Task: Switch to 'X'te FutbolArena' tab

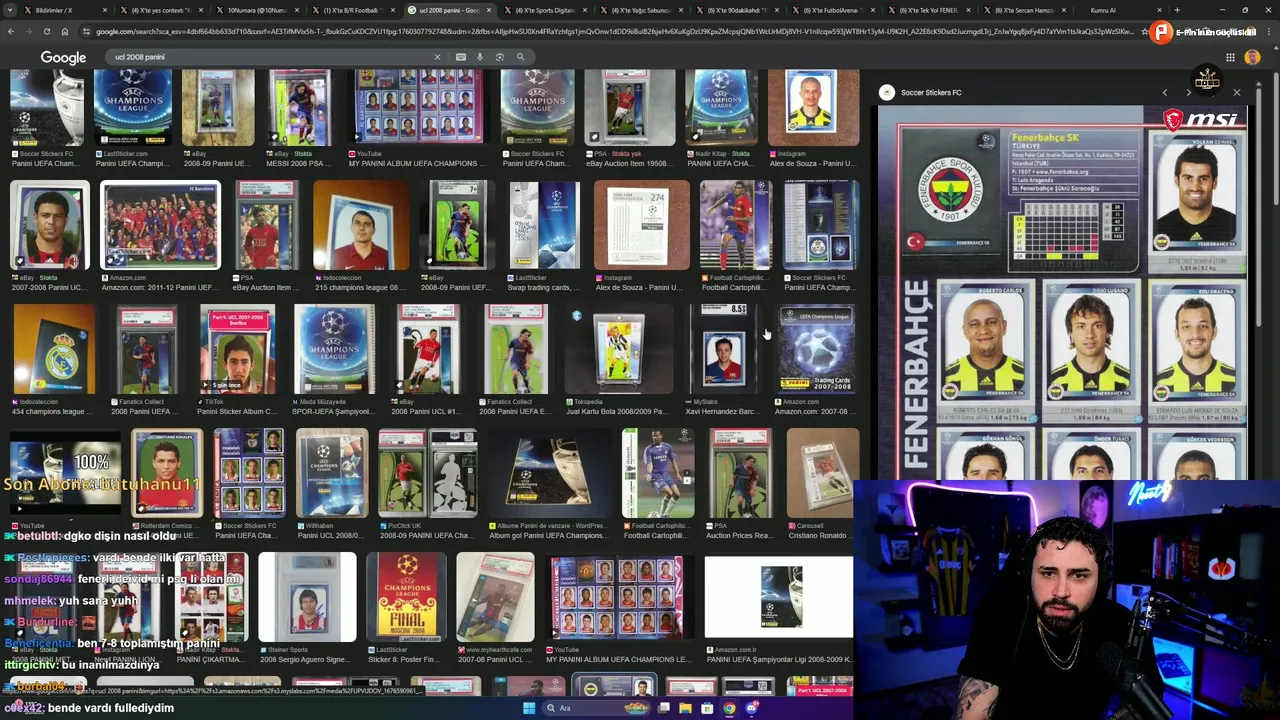Action: pyautogui.click(x=832, y=10)
